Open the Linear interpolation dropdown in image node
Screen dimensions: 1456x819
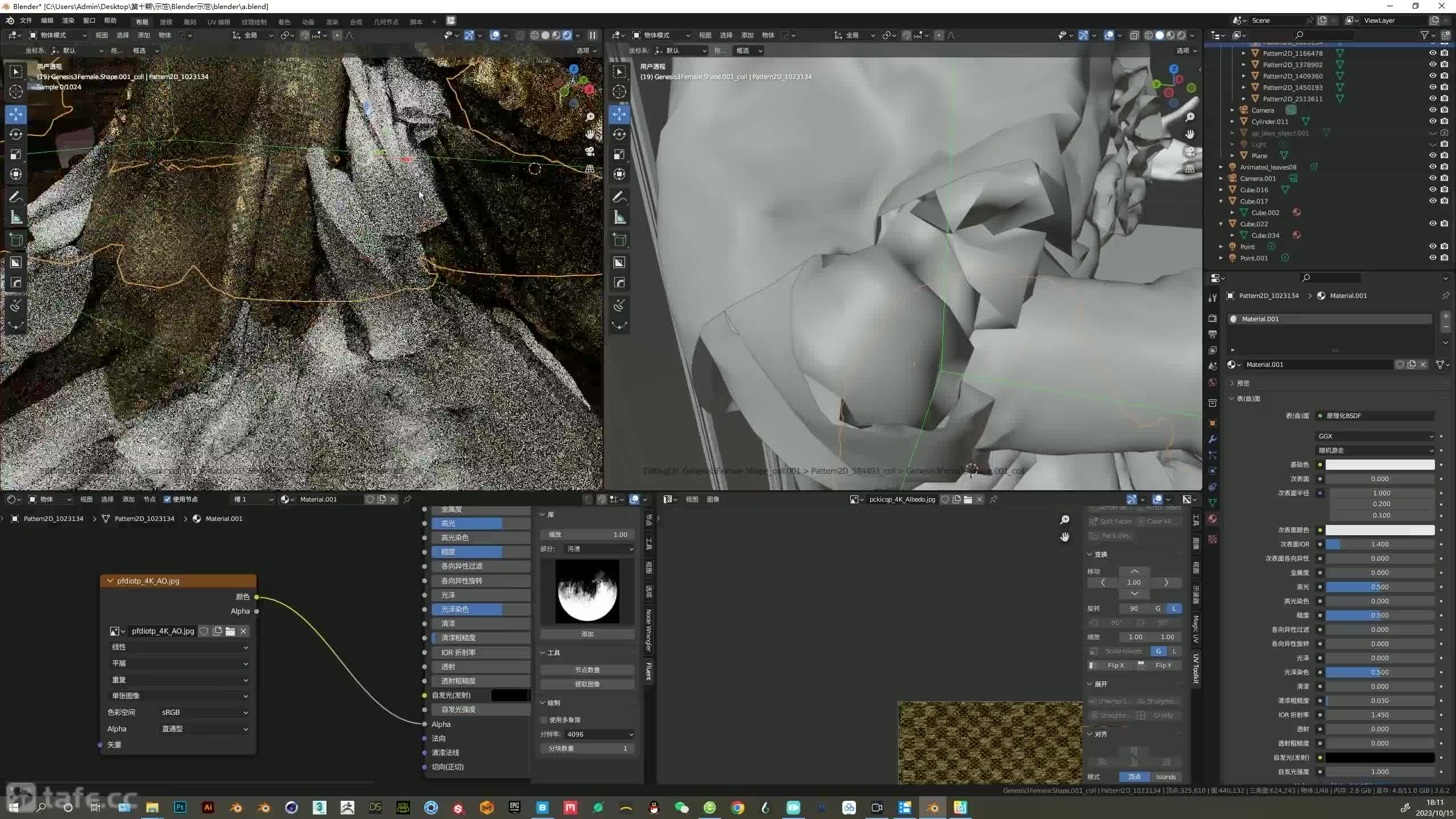[x=179, y=647]
